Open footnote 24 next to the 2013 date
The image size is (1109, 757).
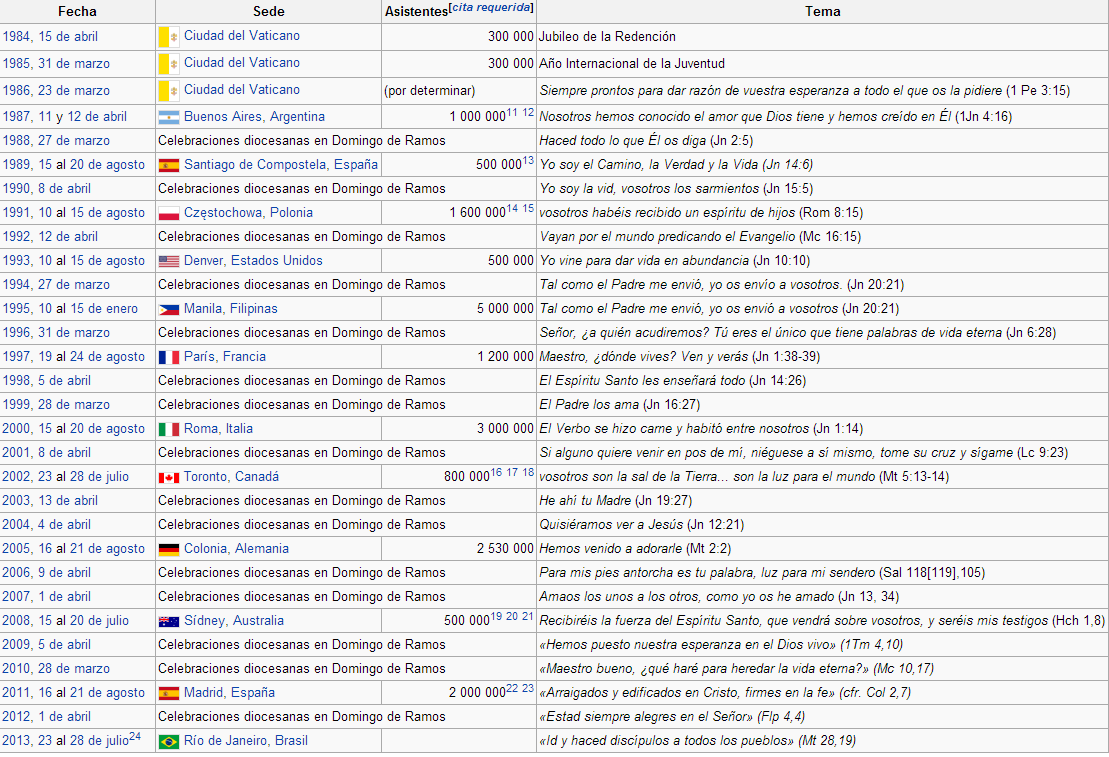tap(134, 736)
